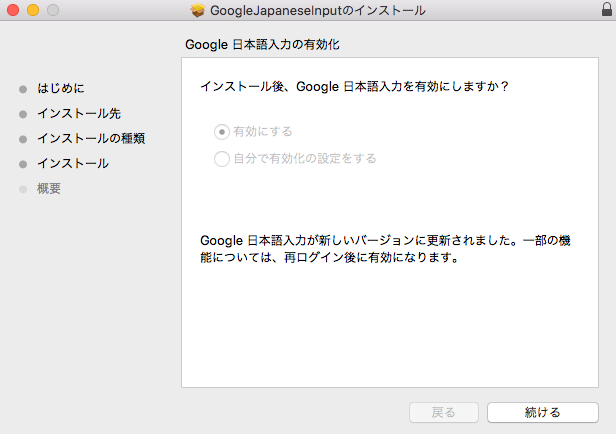This screenshot has width=616, height=434.
Task: Minimize the installer with yellow button
Action: coord(32,10)
